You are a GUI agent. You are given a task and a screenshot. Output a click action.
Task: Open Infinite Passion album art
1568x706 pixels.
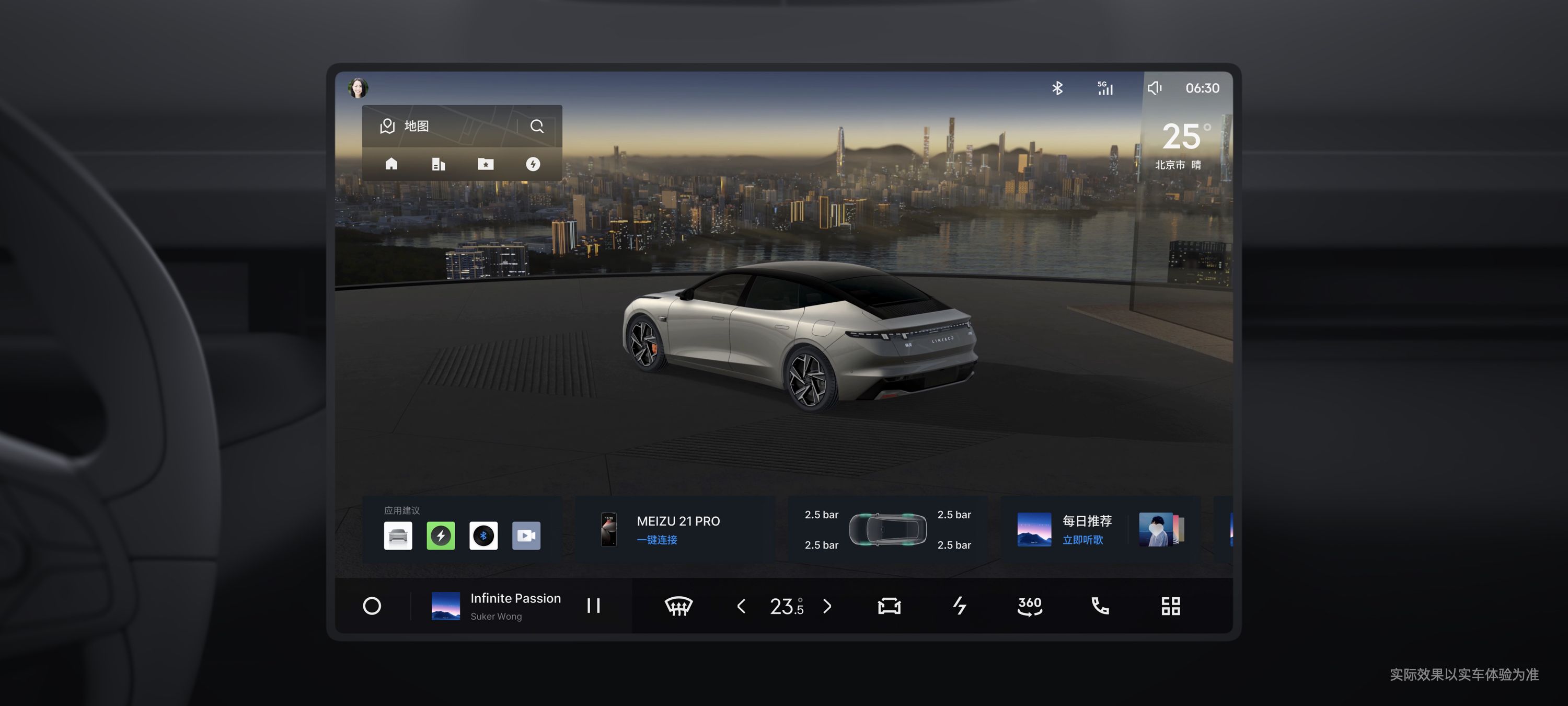click(x=445, y=606)
